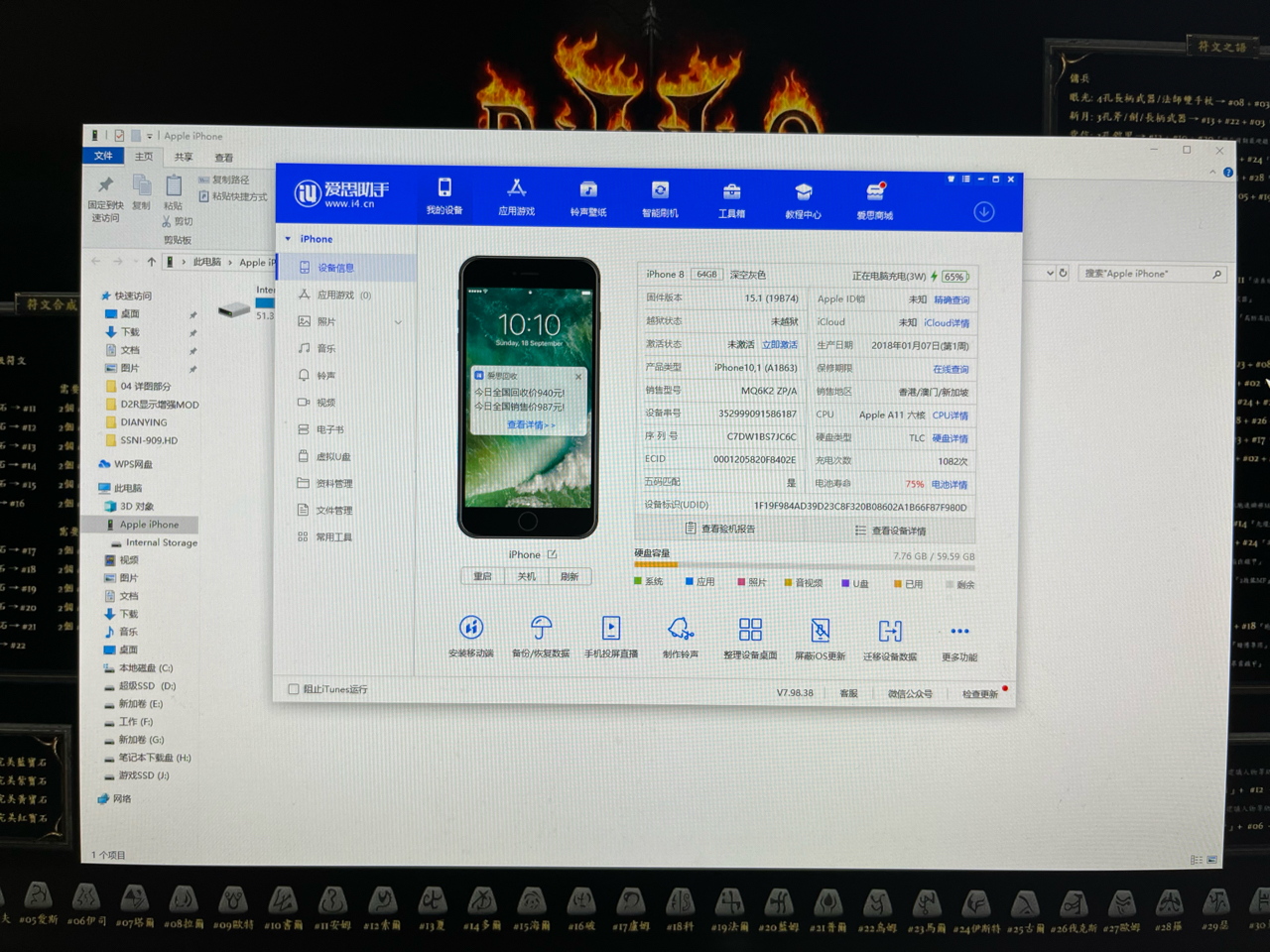1270x952 pixels.
Task: Click the 重启 restart button
Action: click(x=483, y=576)
